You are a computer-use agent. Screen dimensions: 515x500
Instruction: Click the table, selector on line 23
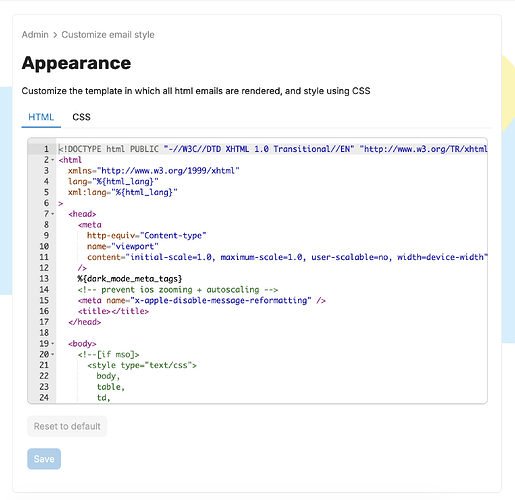point(111,387)
